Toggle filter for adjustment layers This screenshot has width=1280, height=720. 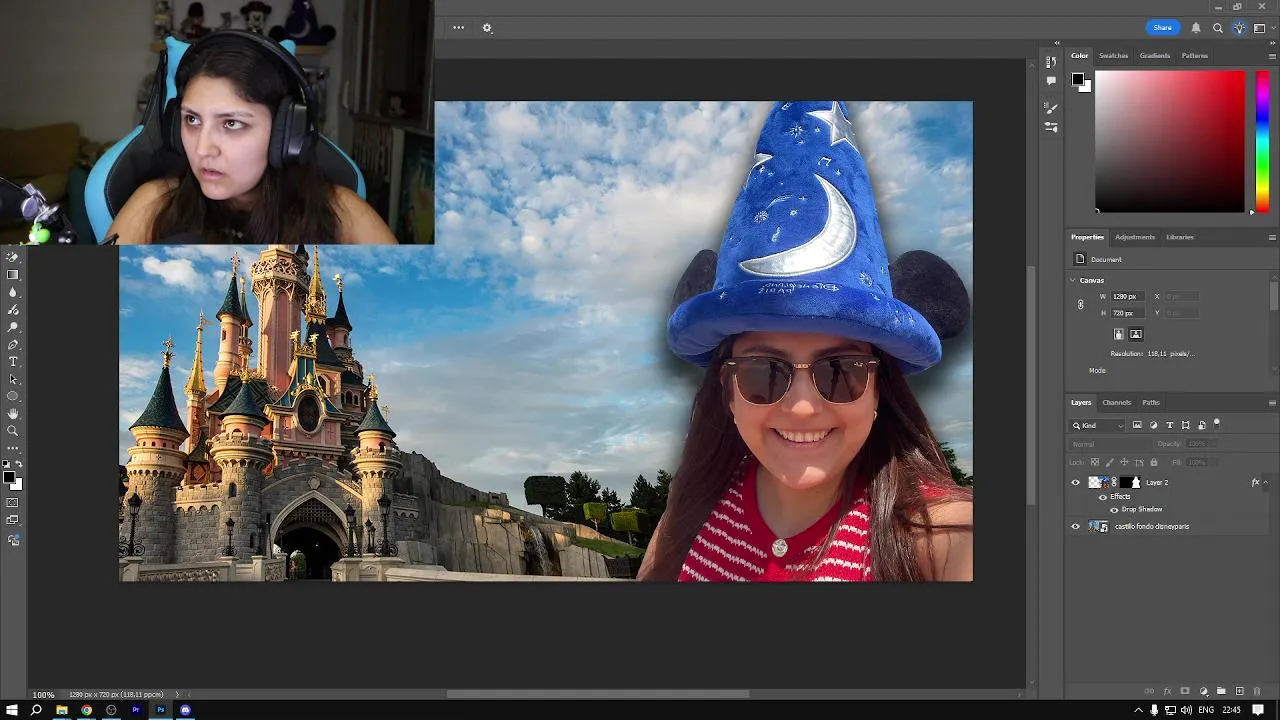(x=1153, y=425)
